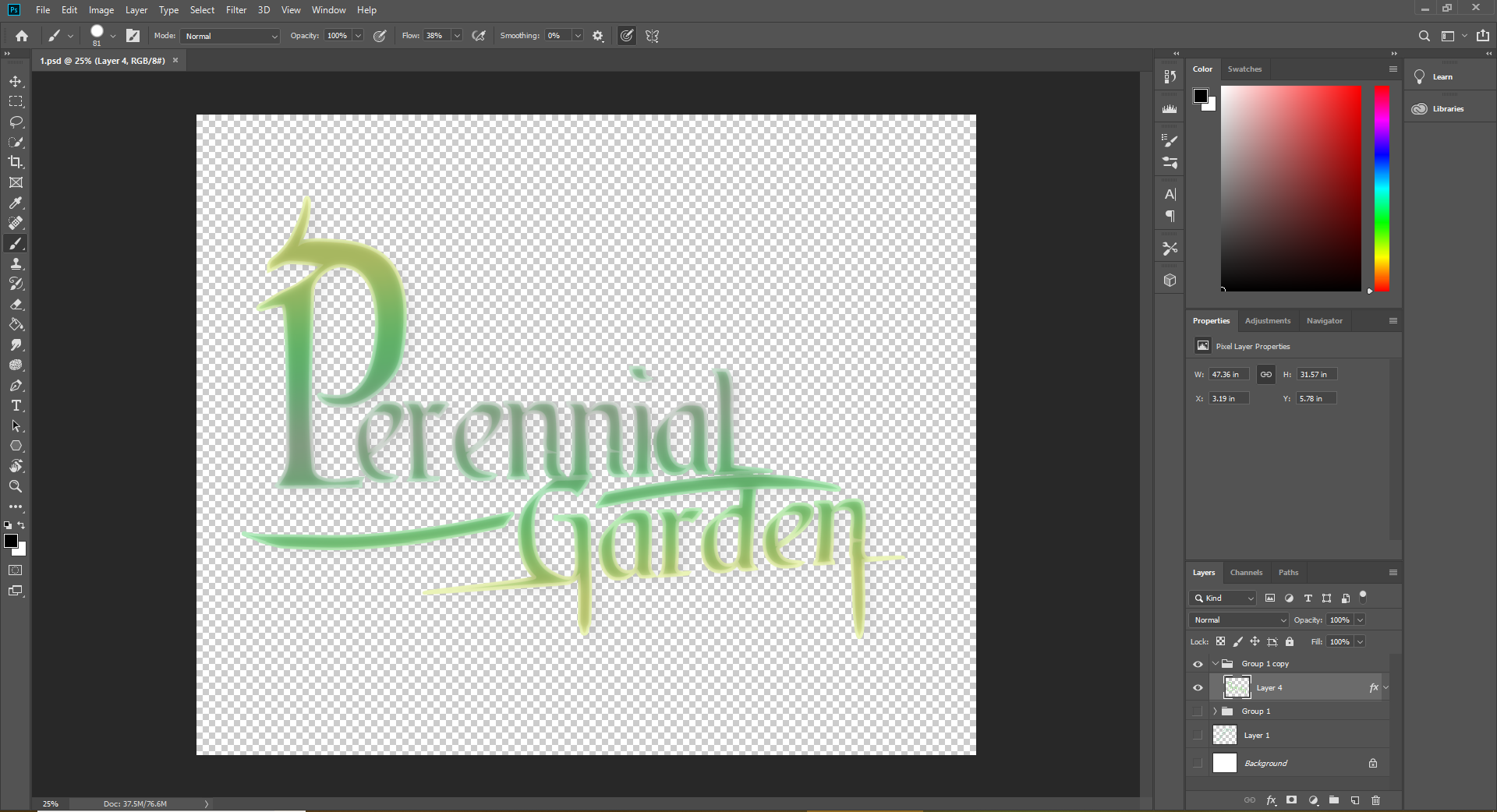Click the W width input field

tap(1230, 375)
